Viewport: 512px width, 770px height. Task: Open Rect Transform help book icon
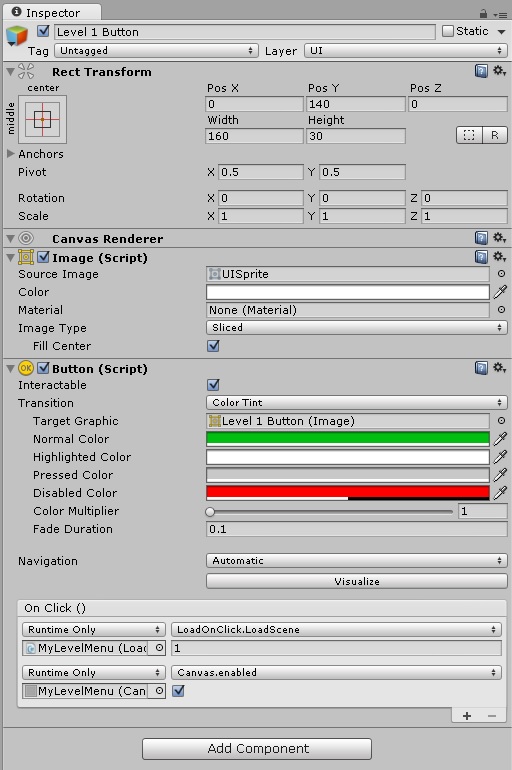tap(481, 71)
